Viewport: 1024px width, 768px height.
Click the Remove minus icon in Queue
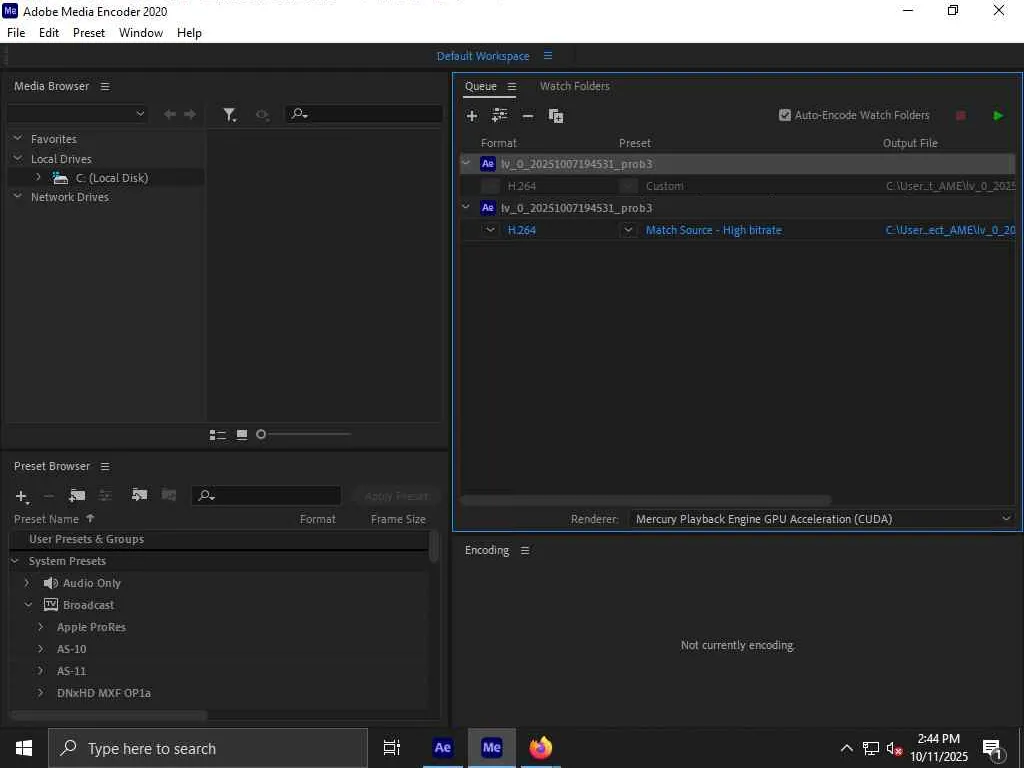528,116
